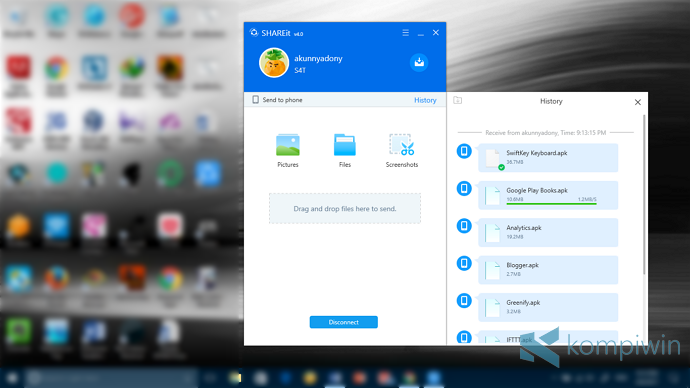Image resolution: width=690 pixels, height=388 pixels.
Task: Click phone icon beside Greenify.apk
Action: (x=464, y=301)
